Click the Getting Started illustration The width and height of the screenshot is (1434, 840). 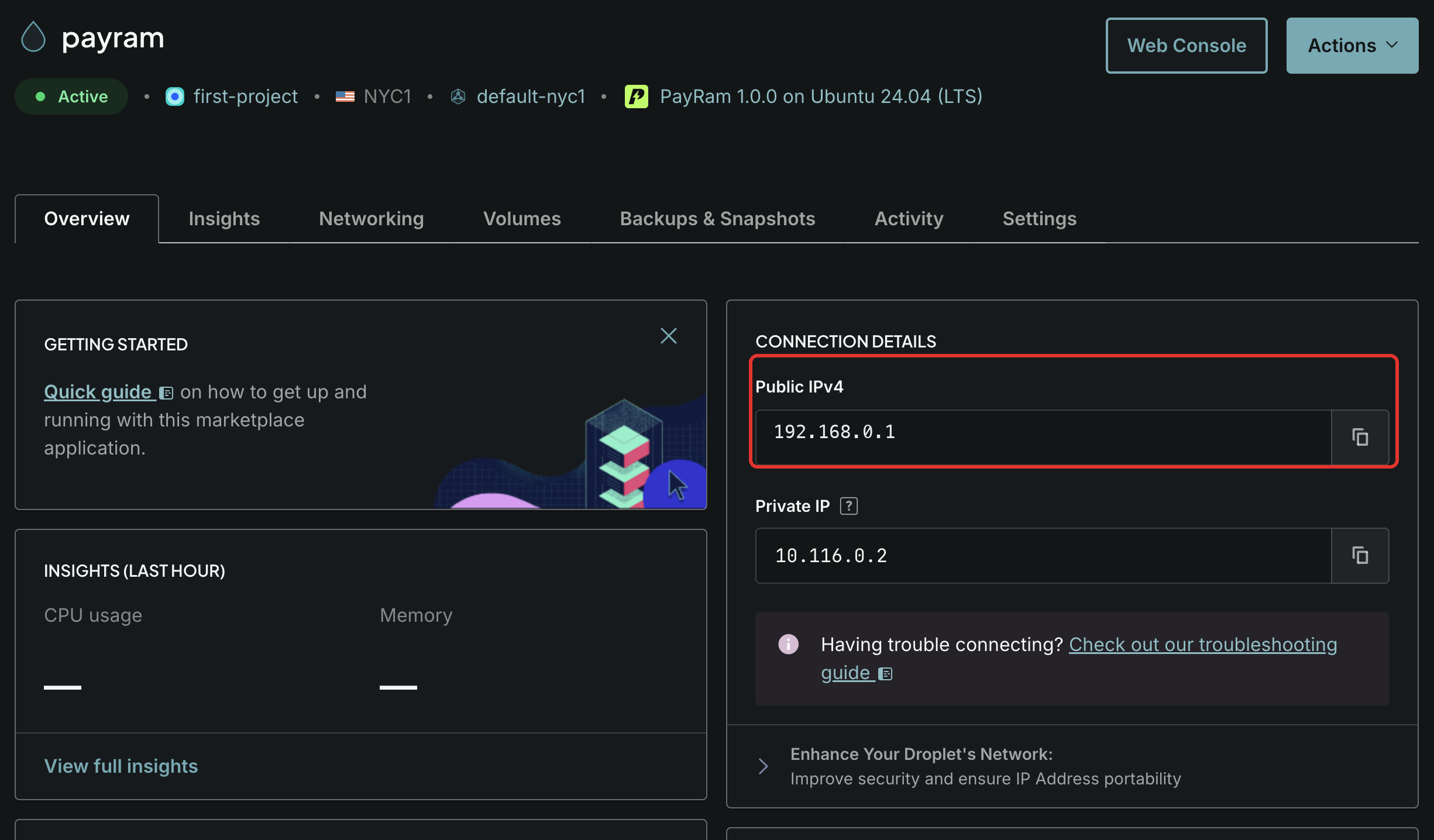coord(570,453)
